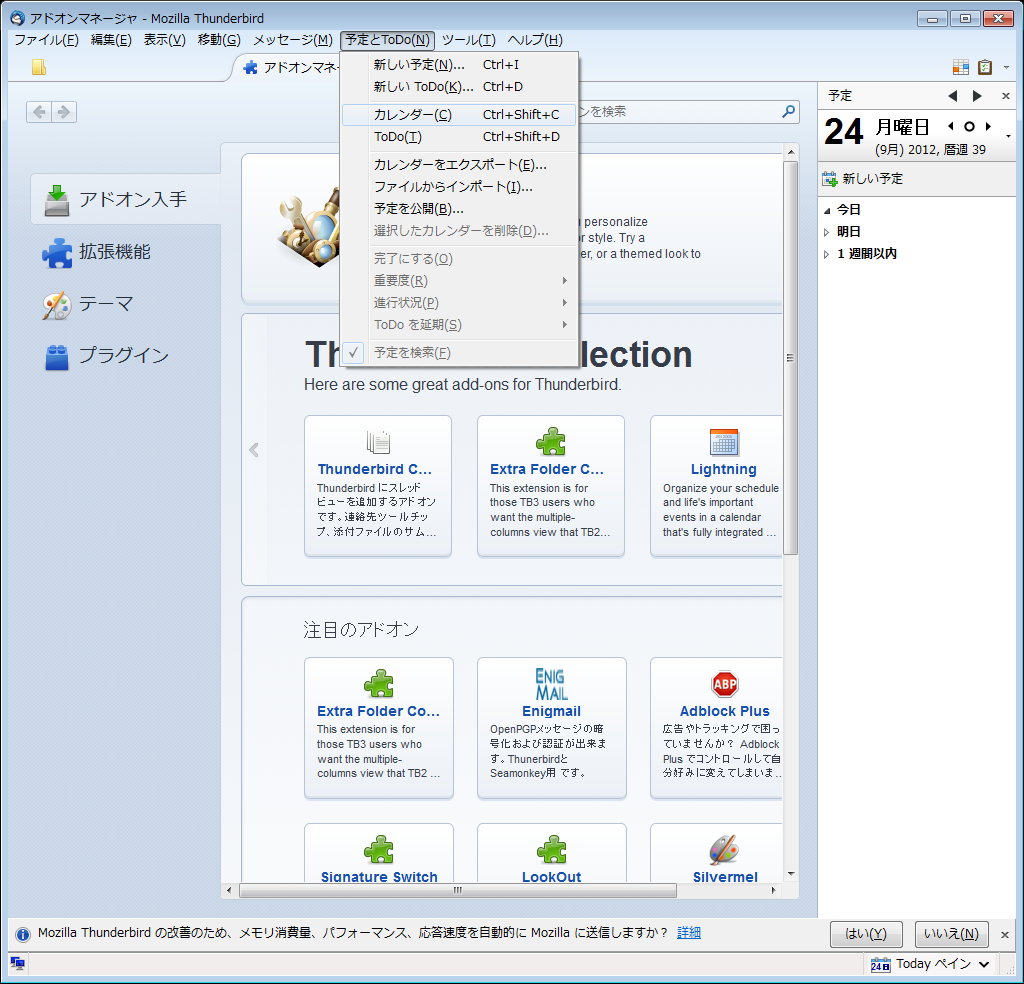1024x984 pixels.
Task: Click the Adblock Plus ABP icon
Action: (725, 684)
